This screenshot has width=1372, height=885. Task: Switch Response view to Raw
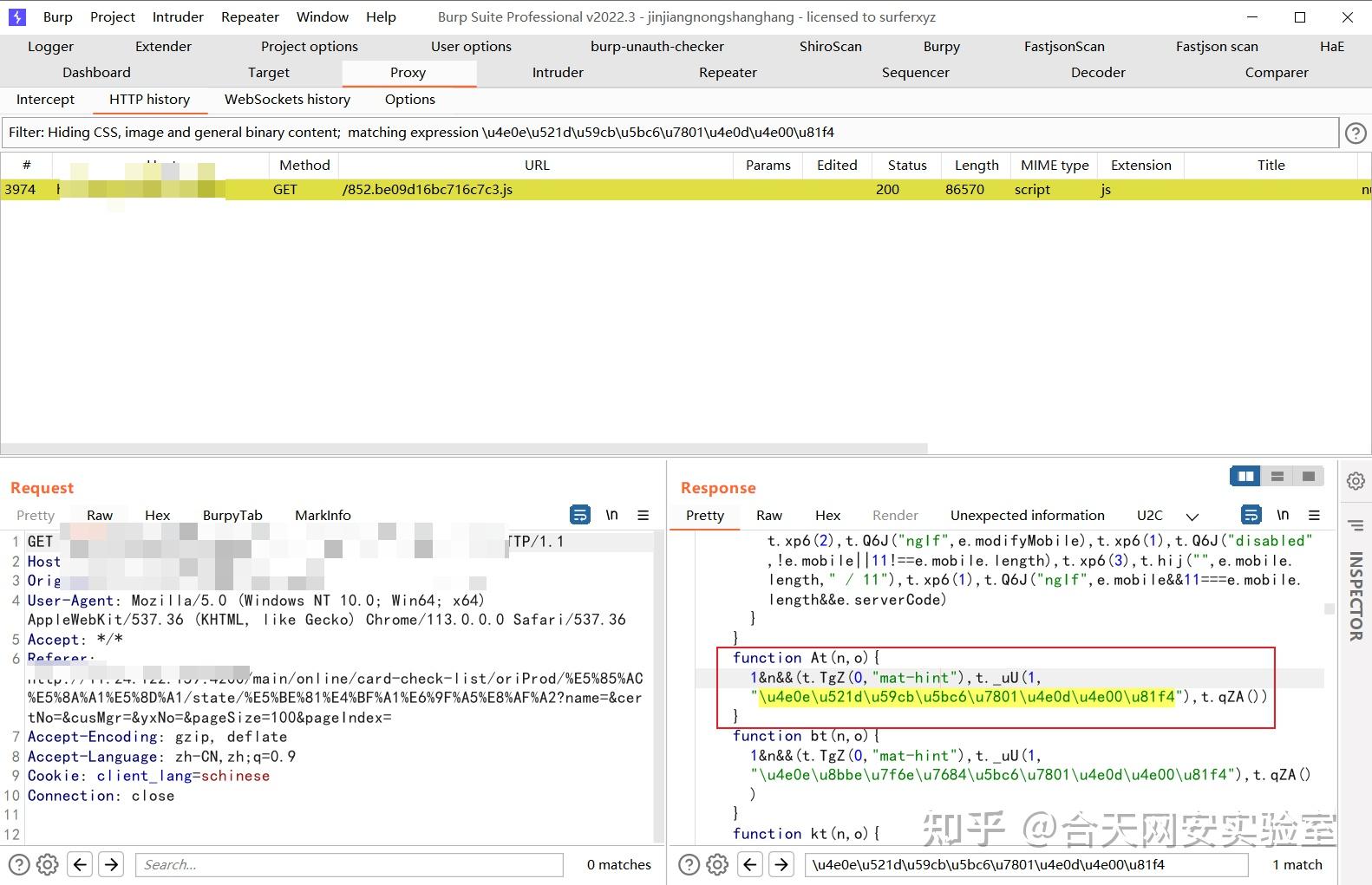point(769,515)
